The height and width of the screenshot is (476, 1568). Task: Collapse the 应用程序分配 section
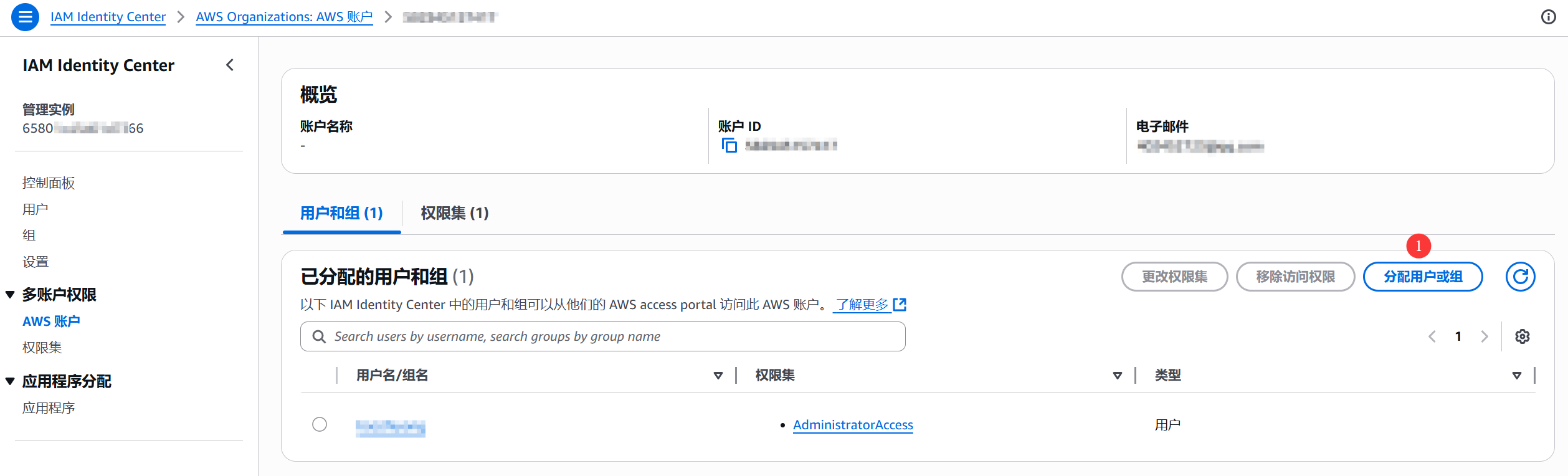[10, 381]
